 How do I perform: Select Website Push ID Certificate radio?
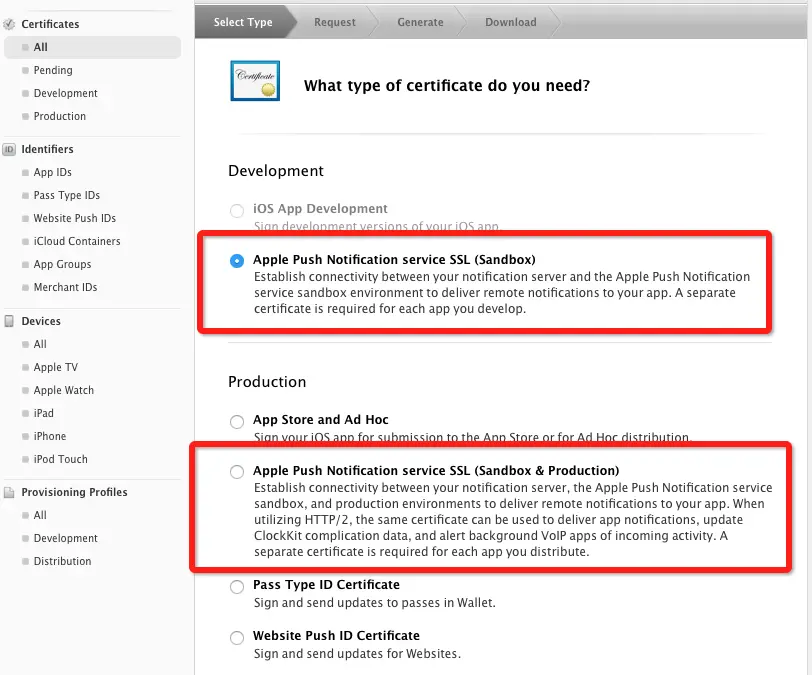237,637
